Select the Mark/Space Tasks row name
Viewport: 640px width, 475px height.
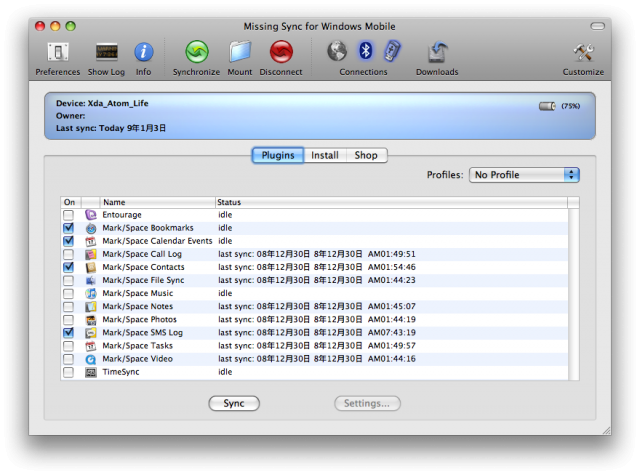click(138, 346)
